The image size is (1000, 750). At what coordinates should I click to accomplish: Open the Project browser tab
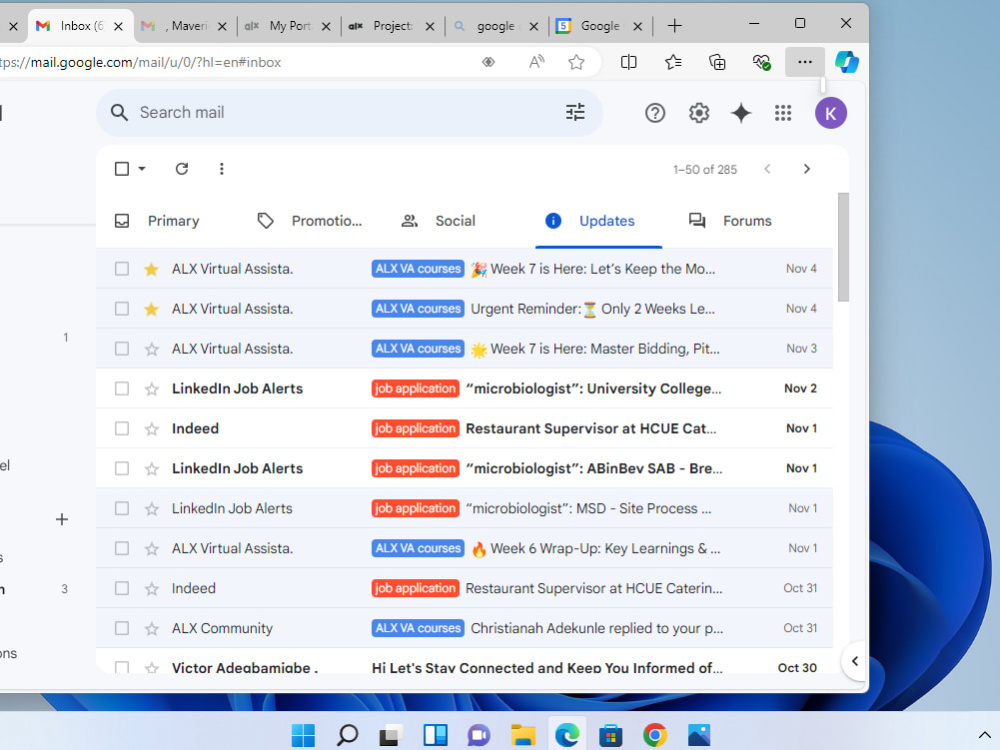(x=388, y=26)
